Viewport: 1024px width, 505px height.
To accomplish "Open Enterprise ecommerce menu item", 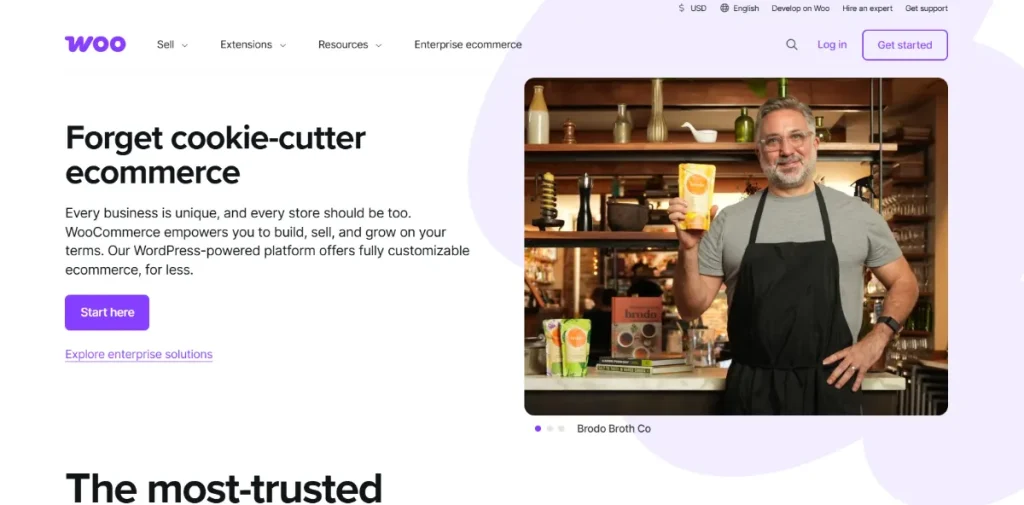I will click(x=468, y=44).
